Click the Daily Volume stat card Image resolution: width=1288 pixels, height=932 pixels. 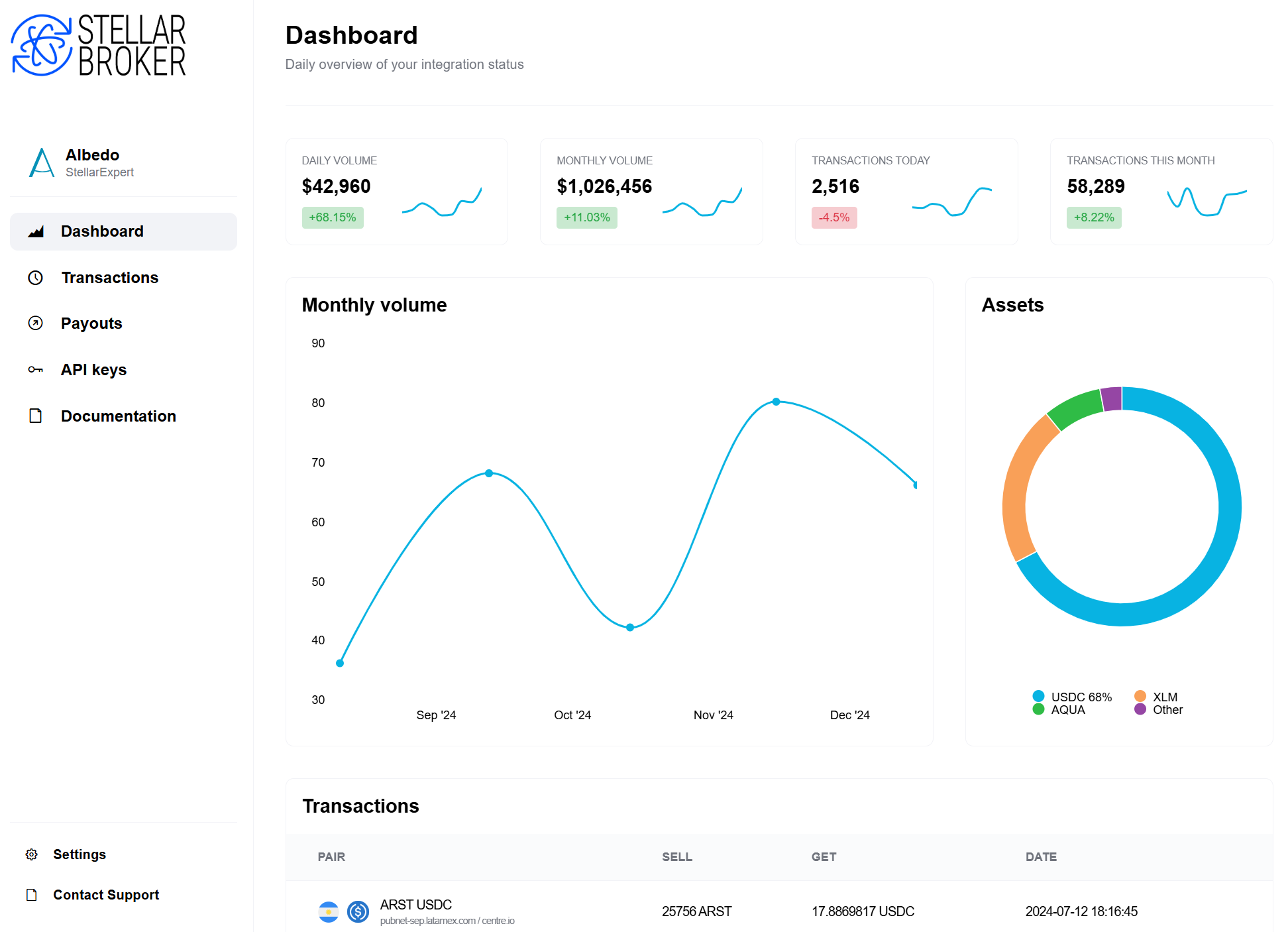coord(396,192)
